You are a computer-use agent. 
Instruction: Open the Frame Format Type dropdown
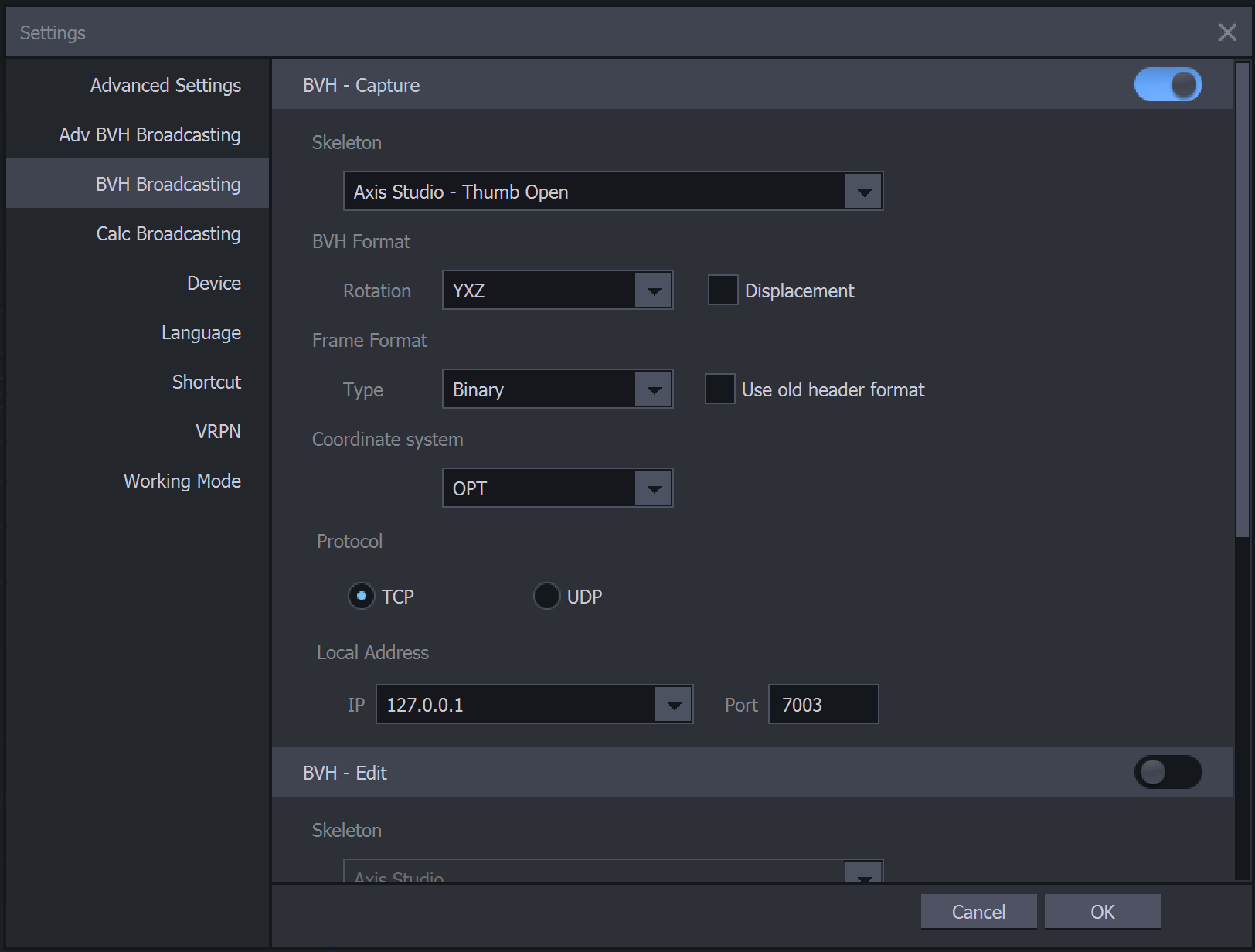(558, 389)
